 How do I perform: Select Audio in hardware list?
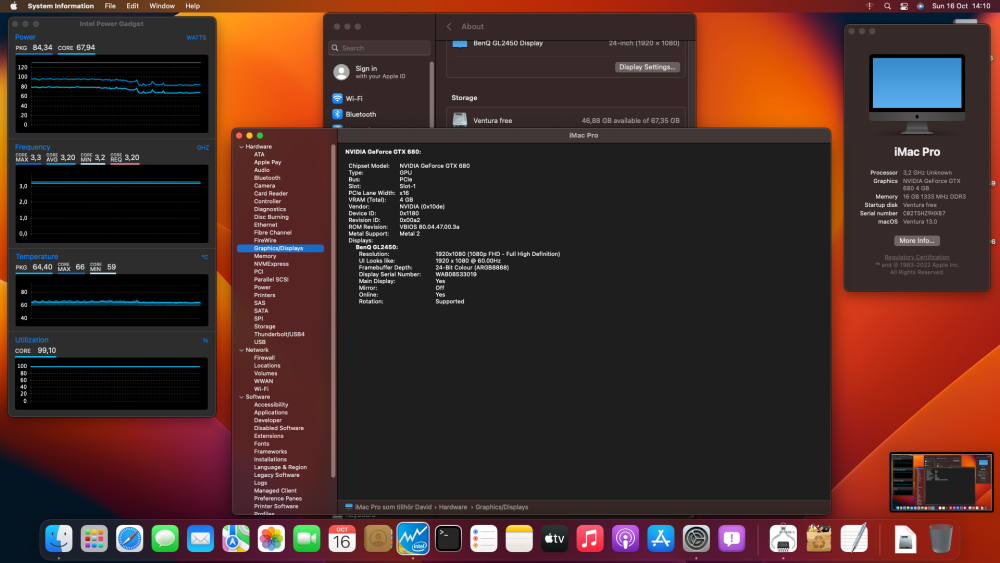[x=261, y=170]
